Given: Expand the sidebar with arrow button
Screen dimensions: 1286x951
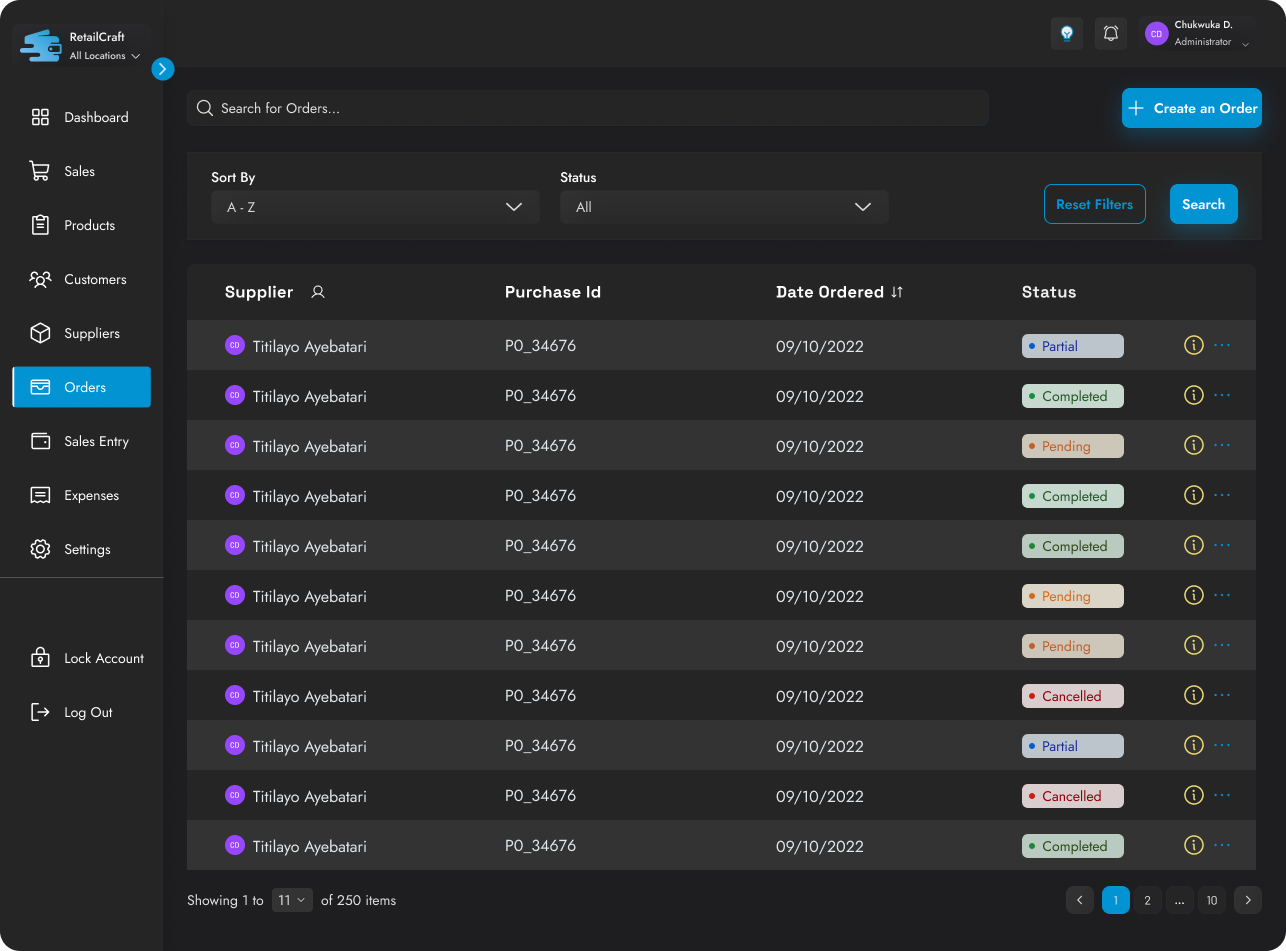Looking at the screenshot, I should 163,69.
